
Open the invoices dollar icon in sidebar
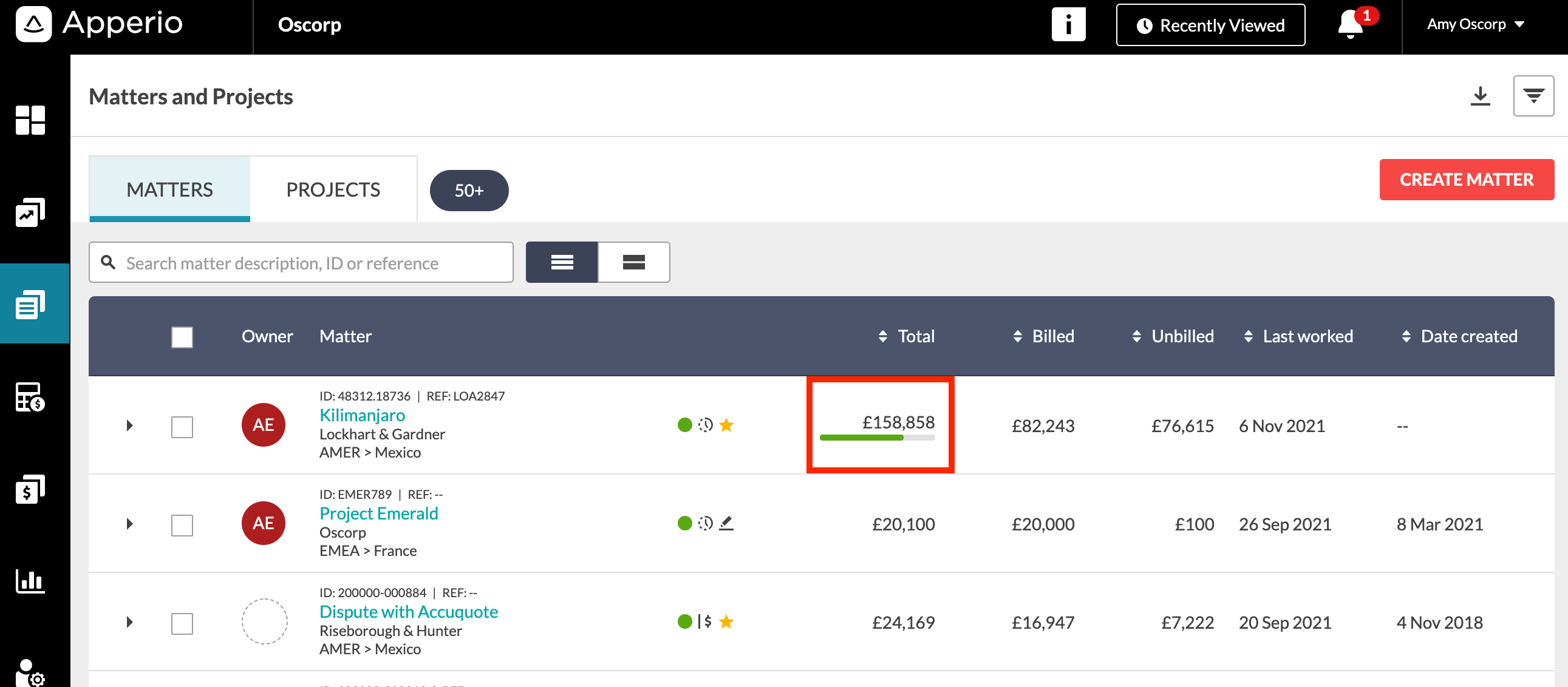(30, 489)
